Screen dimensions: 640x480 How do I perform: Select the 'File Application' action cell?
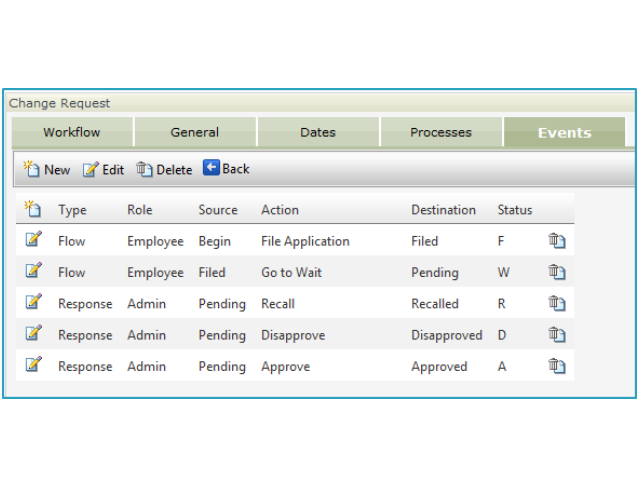[305, 241]
